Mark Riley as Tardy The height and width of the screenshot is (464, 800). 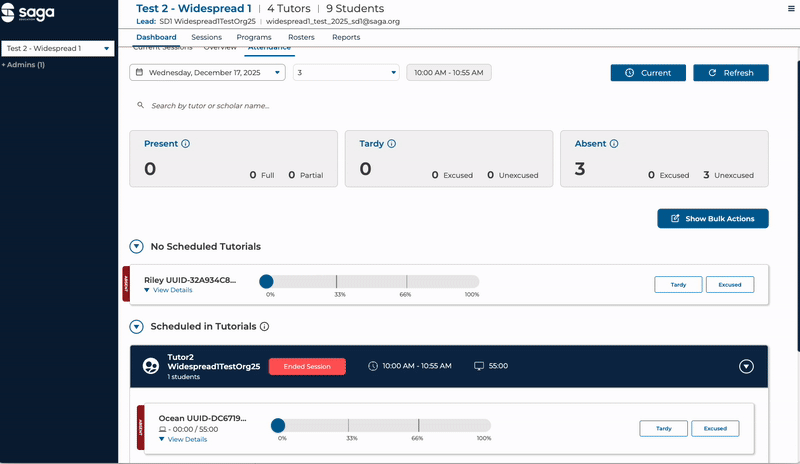click(678, 285)
